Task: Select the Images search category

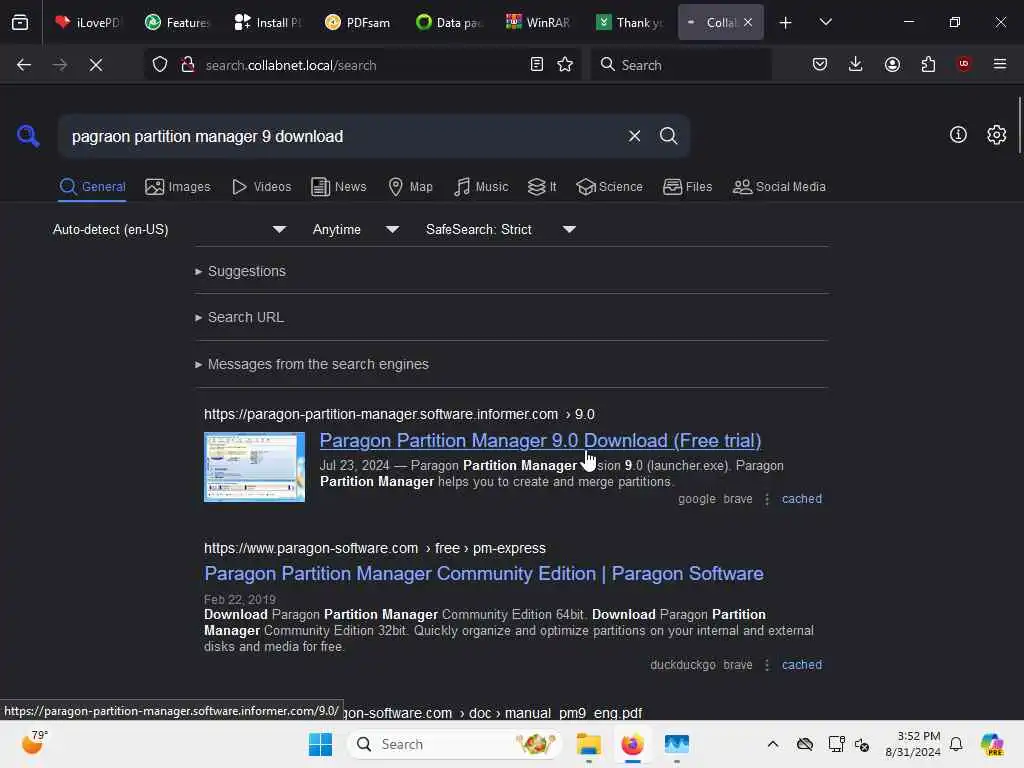Action: 178,187
